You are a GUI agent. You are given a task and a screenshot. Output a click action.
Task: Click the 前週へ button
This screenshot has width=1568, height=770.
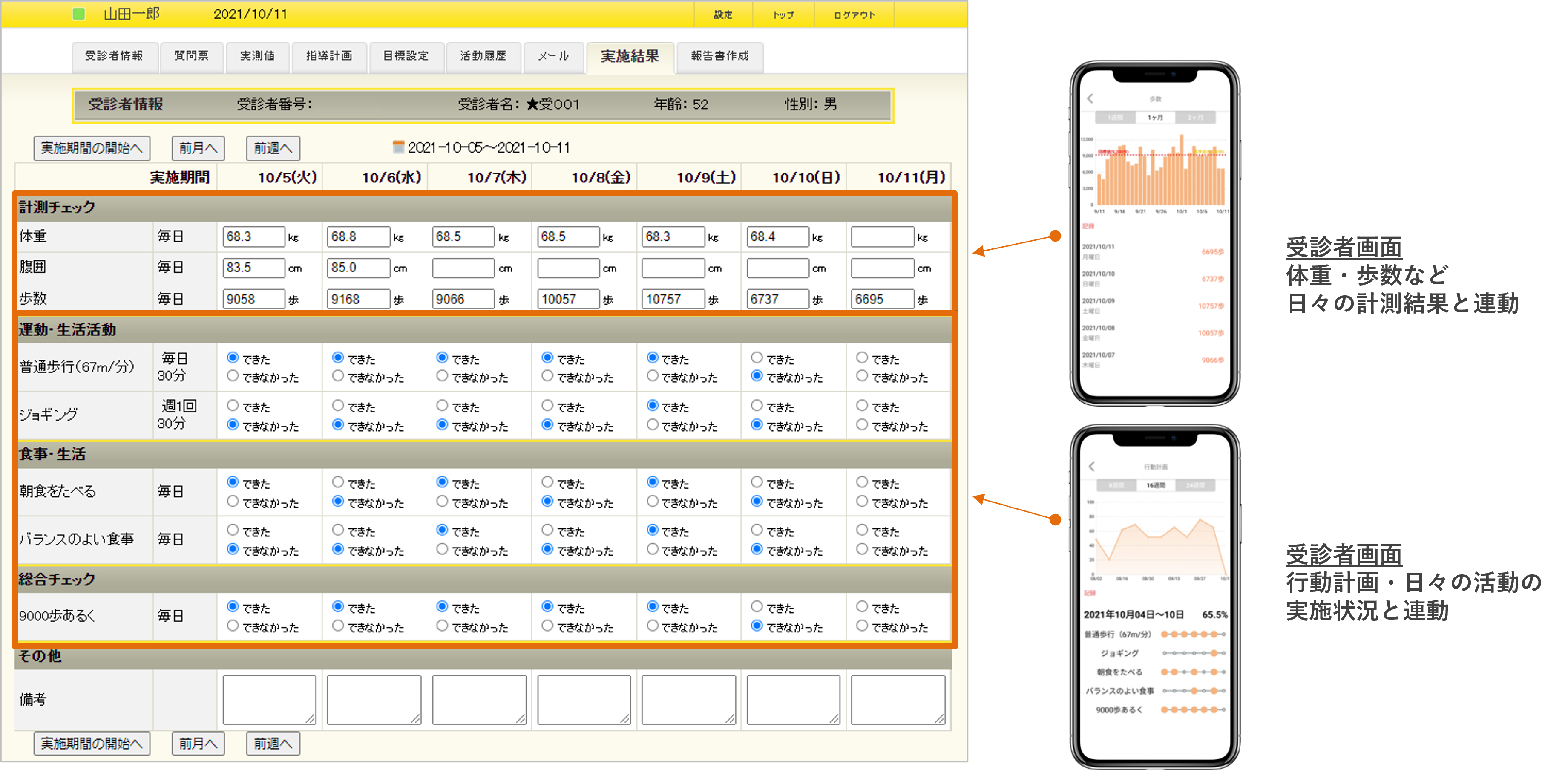[272, 148]
